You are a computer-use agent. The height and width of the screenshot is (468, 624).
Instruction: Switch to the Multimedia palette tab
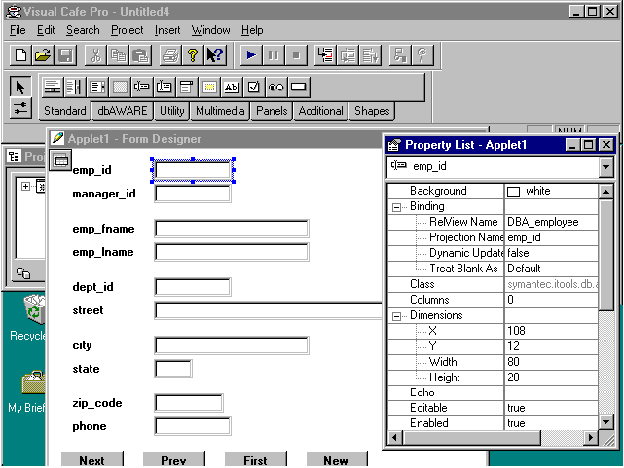(220, 111)
